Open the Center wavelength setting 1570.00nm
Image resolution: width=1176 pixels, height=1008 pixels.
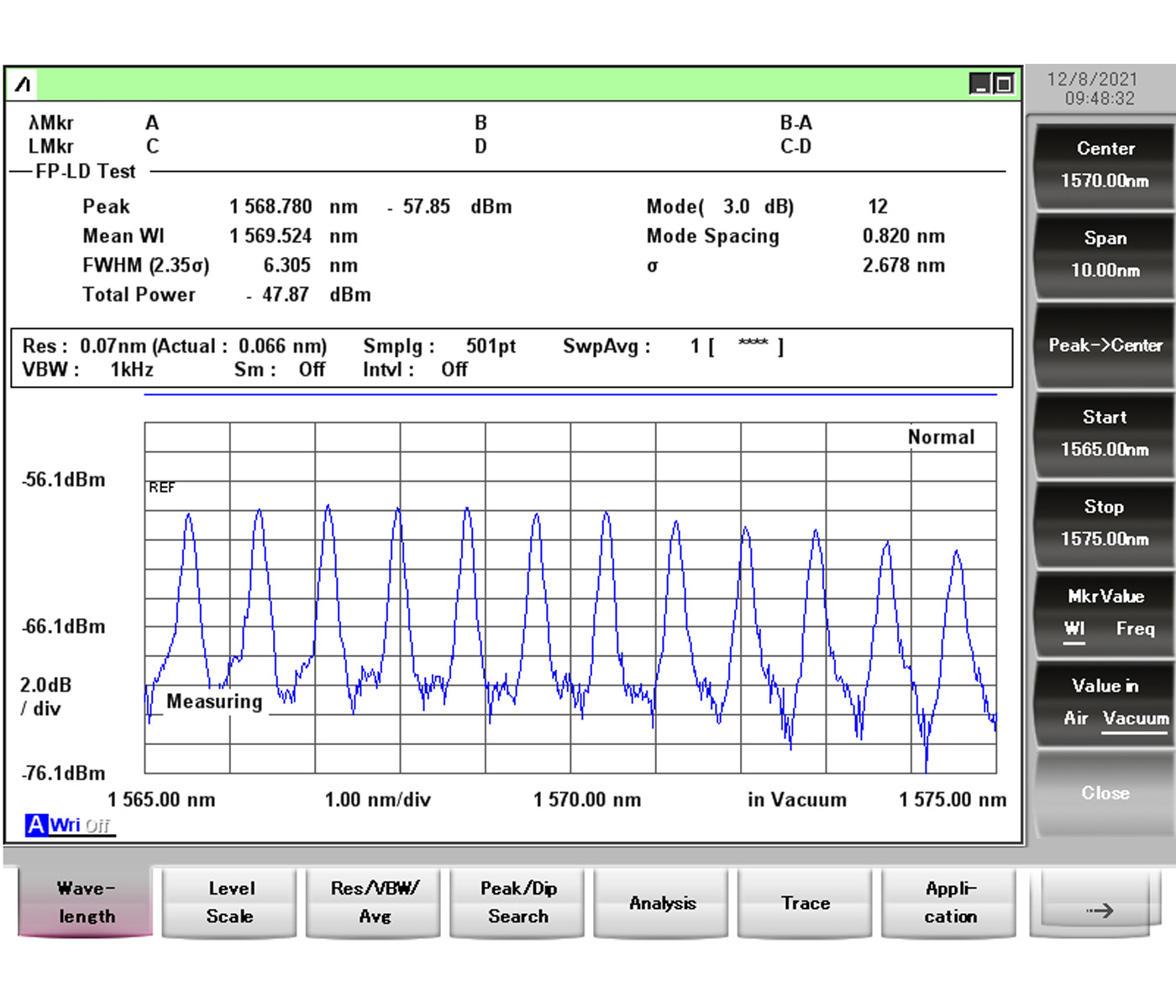pyautogui.click(x=1105, y=165)
